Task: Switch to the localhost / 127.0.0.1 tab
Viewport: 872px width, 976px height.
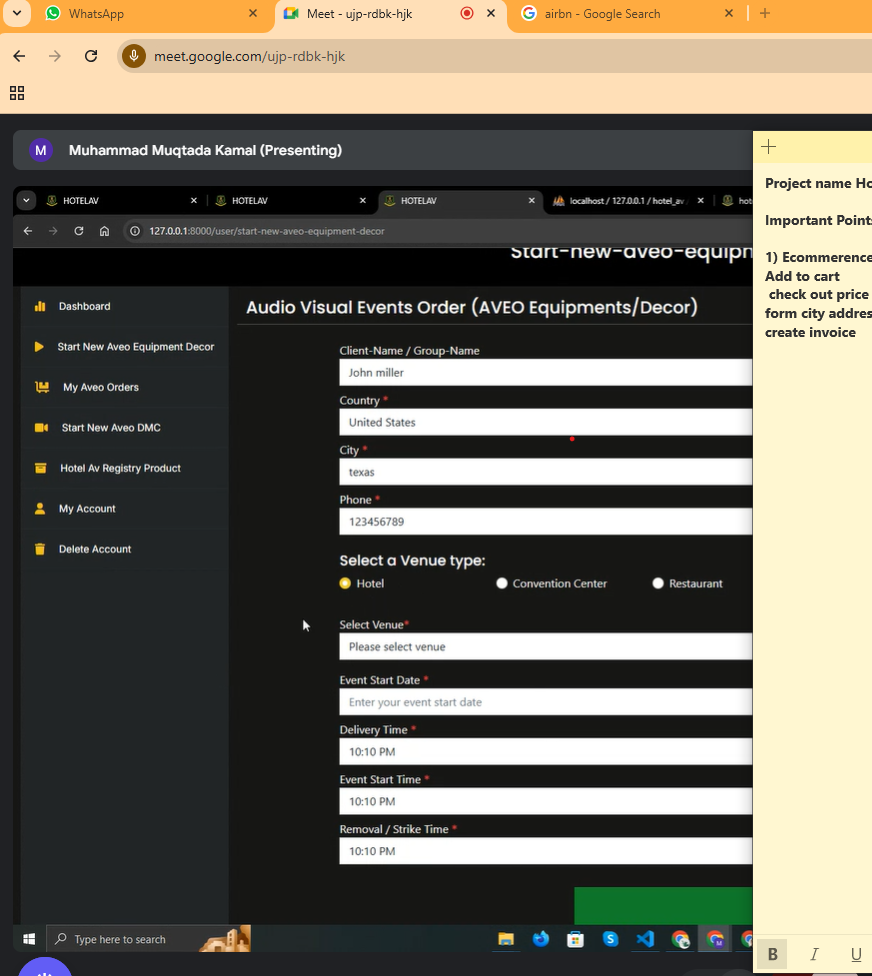Action: (x=629, y=200)
